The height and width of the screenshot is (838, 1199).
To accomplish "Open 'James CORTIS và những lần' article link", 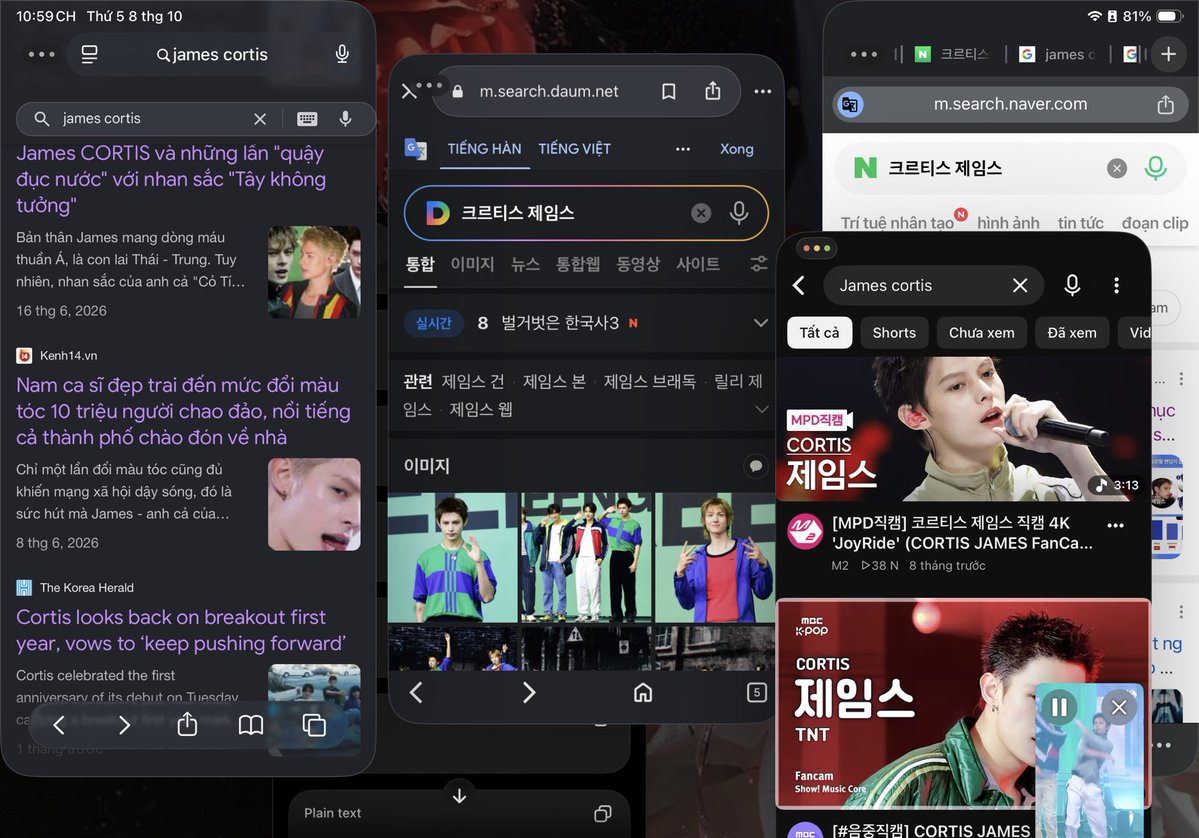I will (x=171, y=179).
